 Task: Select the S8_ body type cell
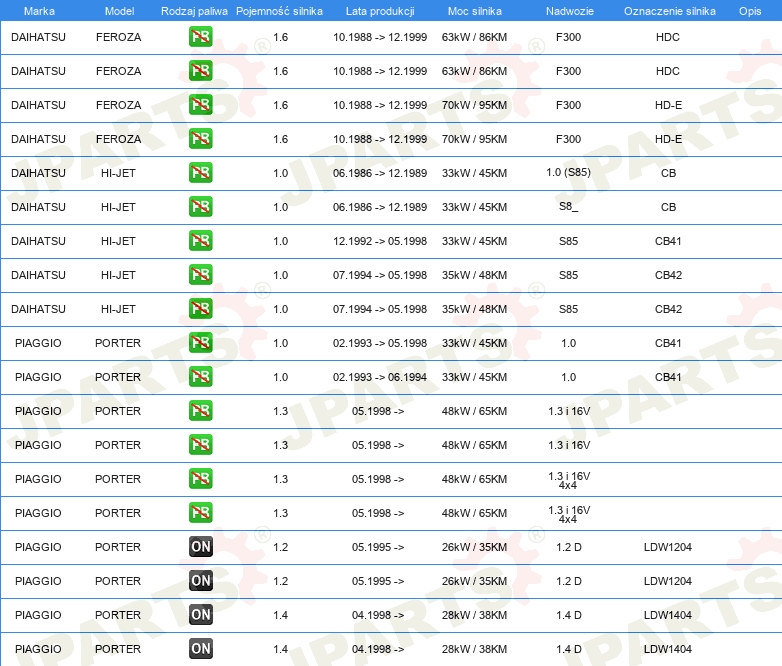(x=568, y=207)
